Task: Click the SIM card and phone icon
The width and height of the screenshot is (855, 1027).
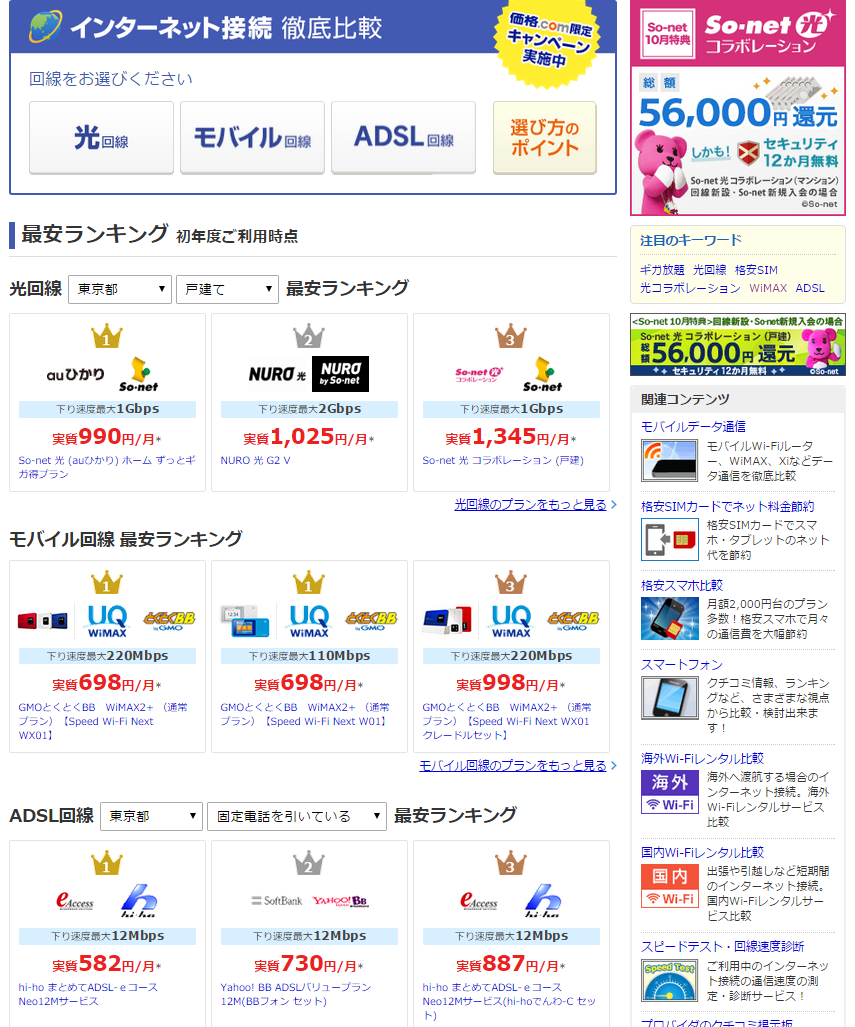Action: (670, 540)
